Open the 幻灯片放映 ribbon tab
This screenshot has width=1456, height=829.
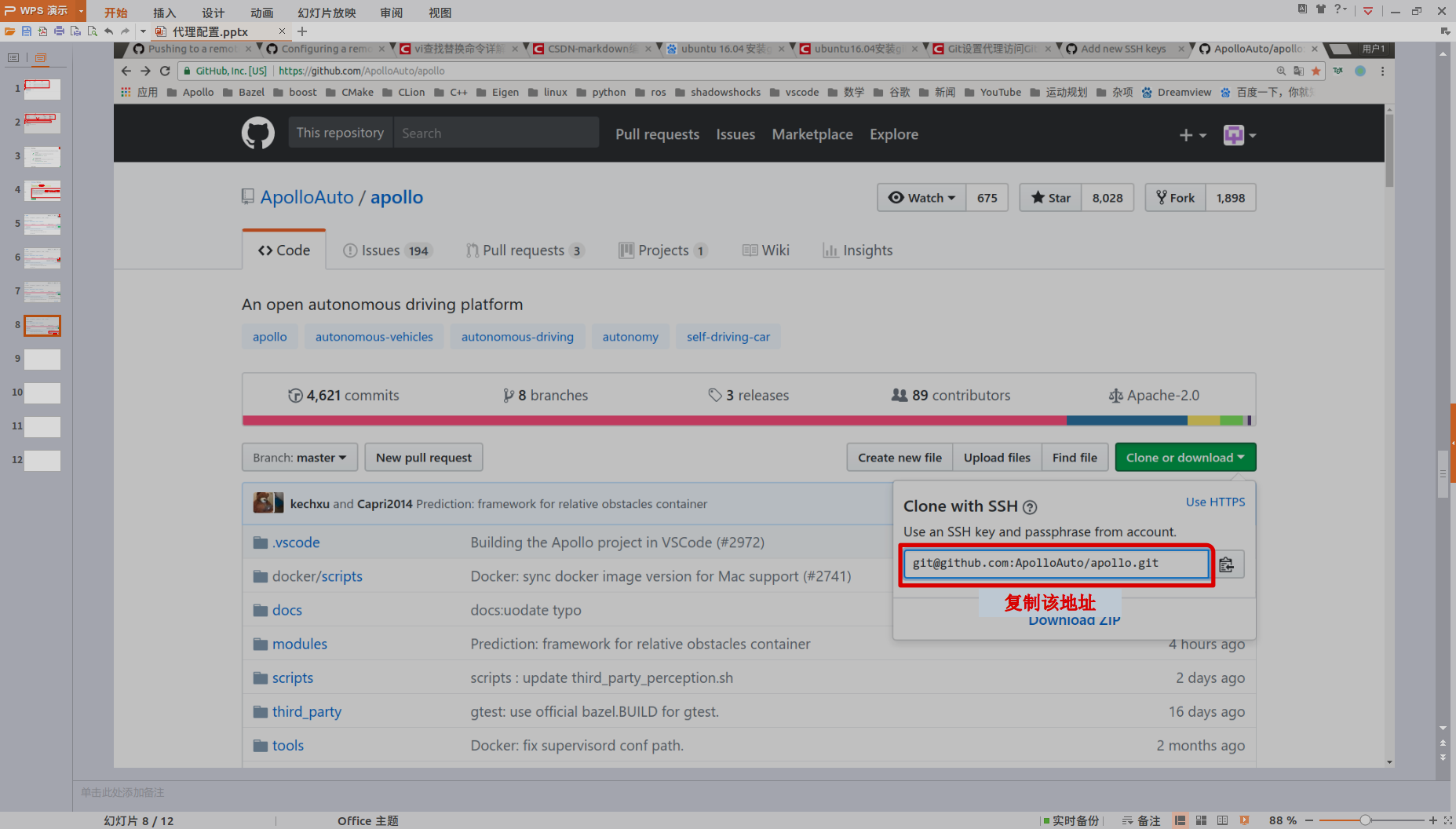(327, 13)
